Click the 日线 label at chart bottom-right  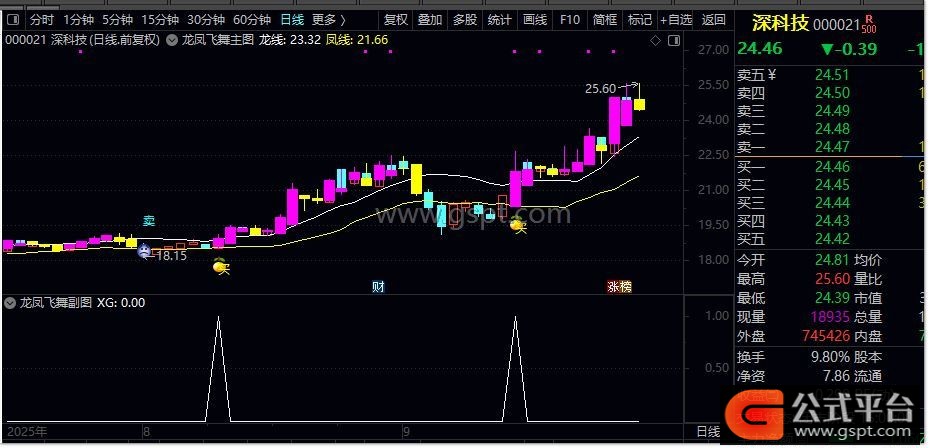click(707, 431)
